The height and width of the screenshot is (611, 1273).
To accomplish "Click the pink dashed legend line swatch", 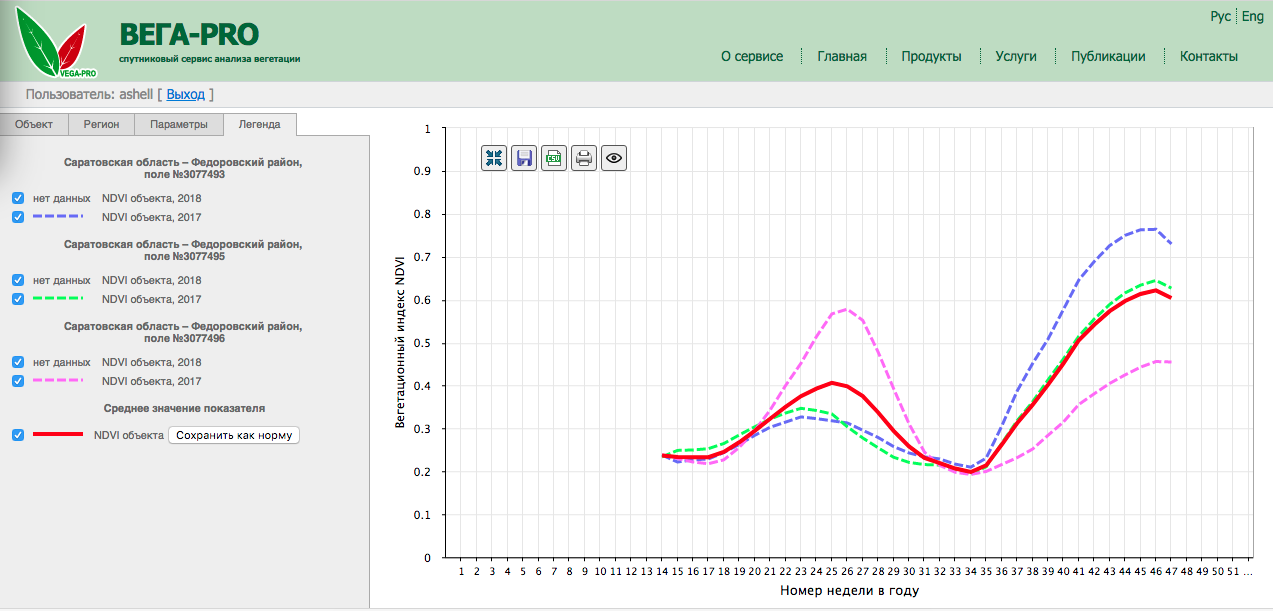I will [x=60, y=381].
